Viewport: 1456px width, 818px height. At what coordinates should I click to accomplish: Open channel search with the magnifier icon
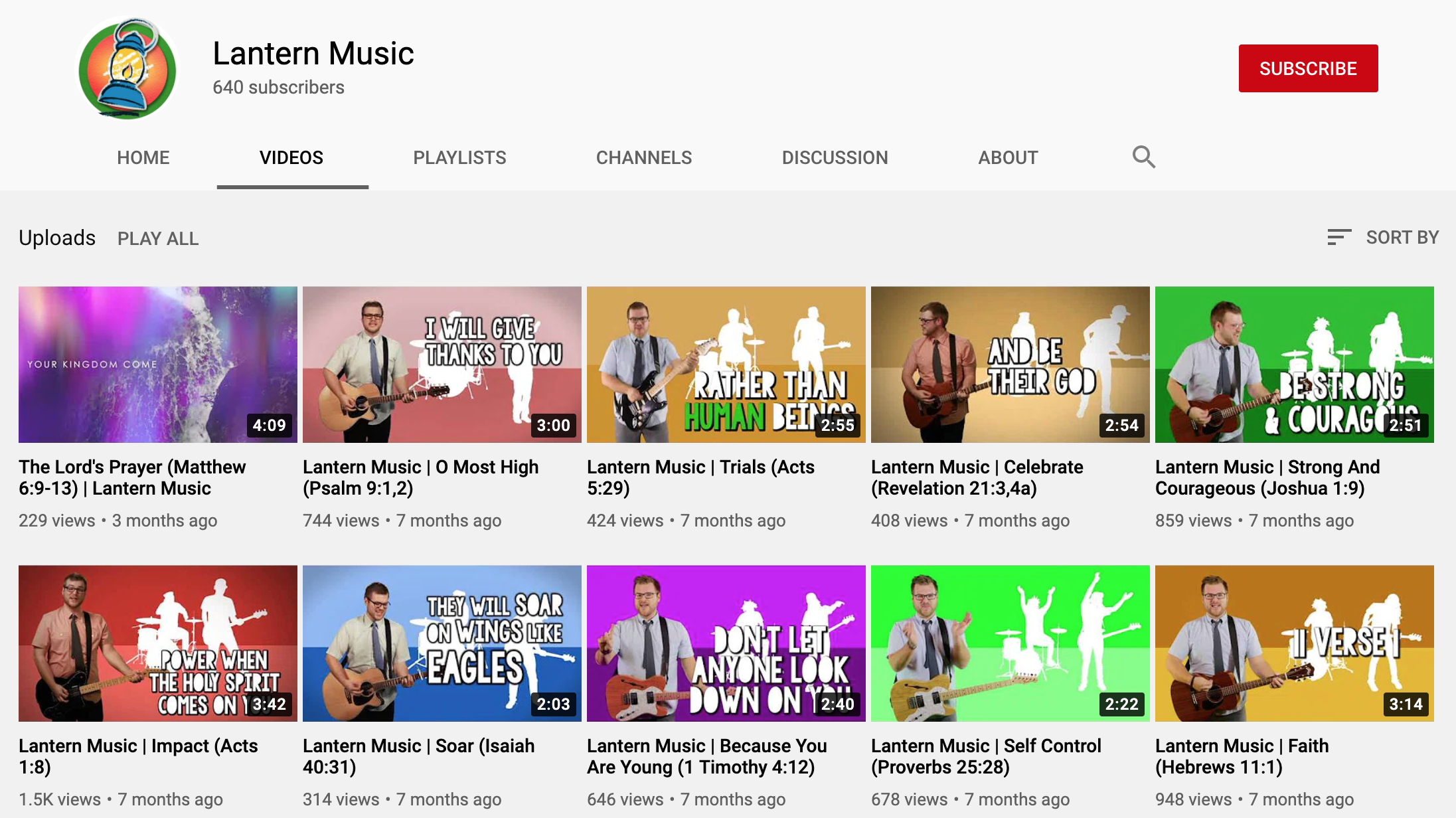pos(1143,157)
